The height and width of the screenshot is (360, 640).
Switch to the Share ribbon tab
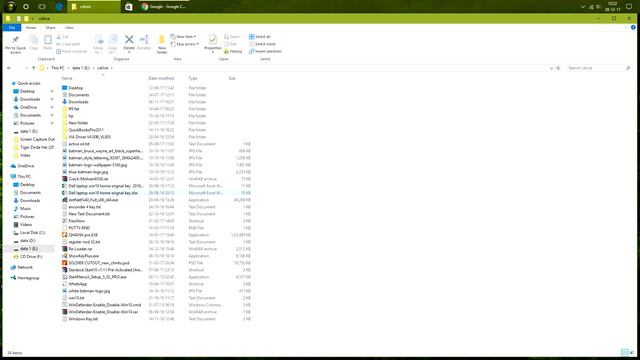point(50,28)
